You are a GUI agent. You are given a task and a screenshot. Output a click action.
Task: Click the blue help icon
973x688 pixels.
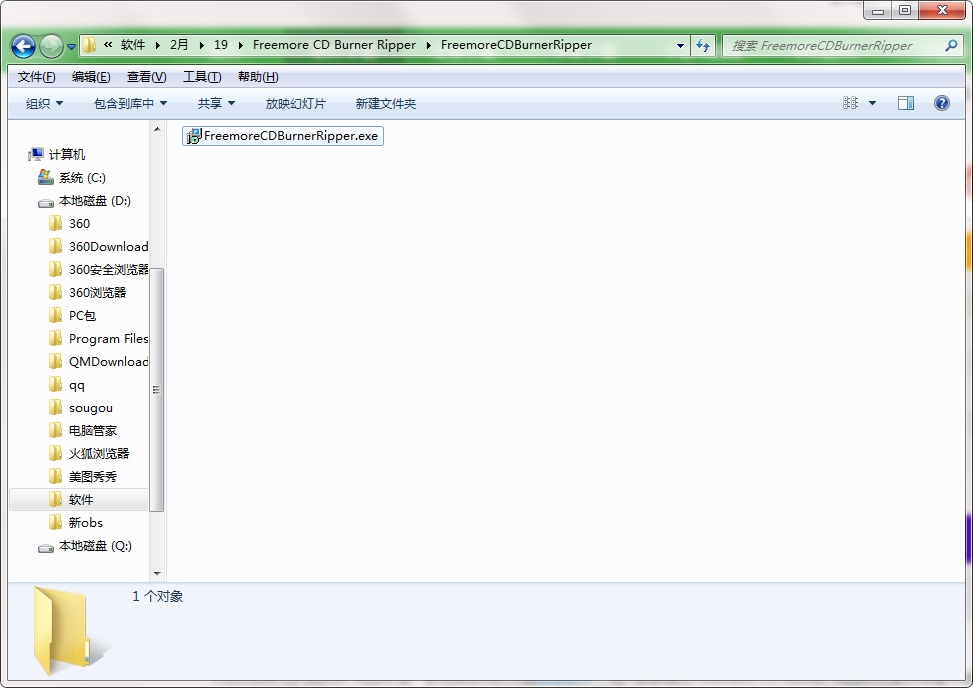point(941,103)
